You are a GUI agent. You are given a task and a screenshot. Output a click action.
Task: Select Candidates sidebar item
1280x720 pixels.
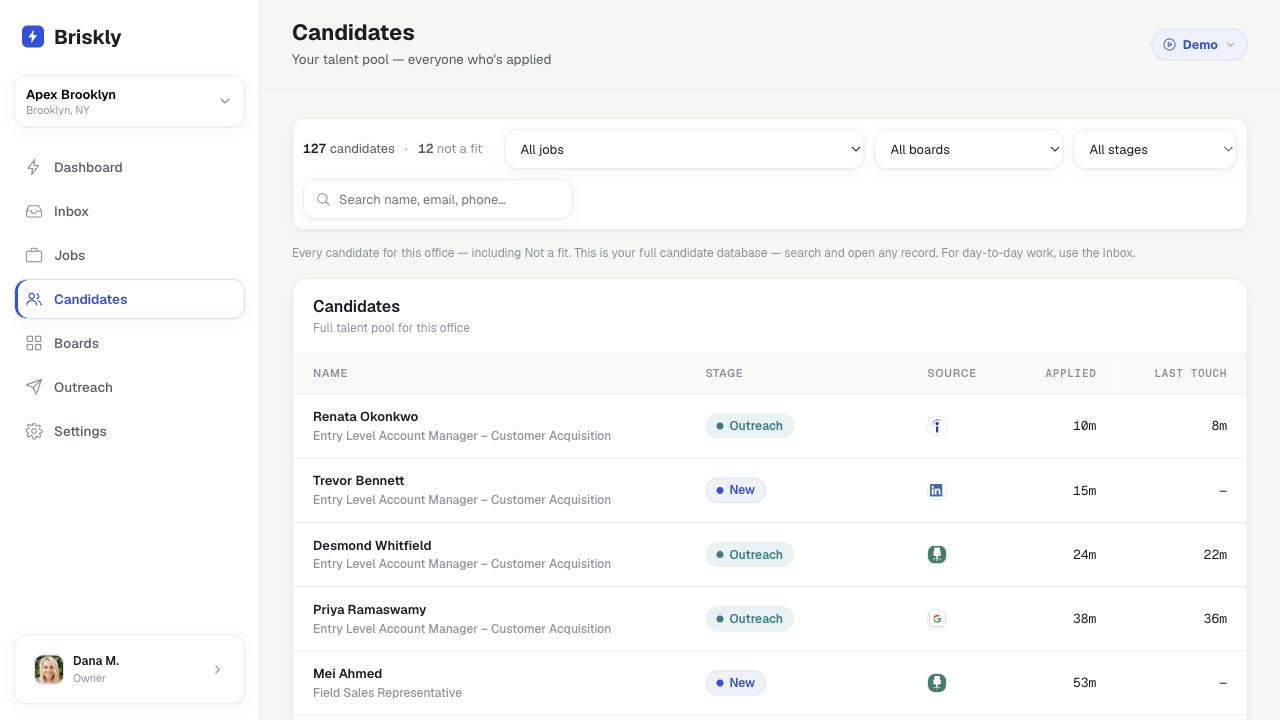click(x=129, y=299)
